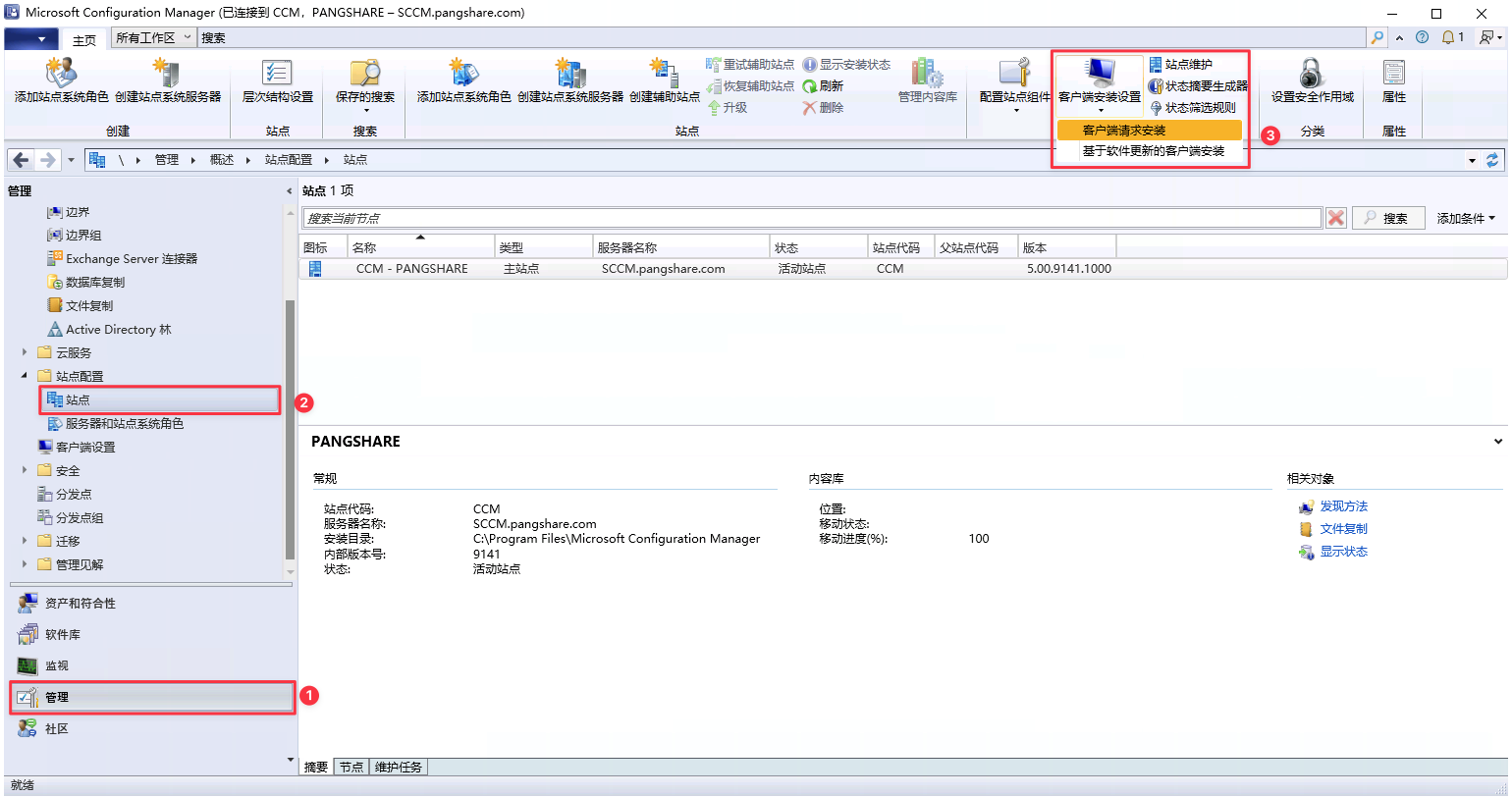Image resolution: width=1512 pixels, height=797 pixels.
Task: Click 添加站点系统角色 in the 创建 ribbon group
Action: tap(61, 80)
